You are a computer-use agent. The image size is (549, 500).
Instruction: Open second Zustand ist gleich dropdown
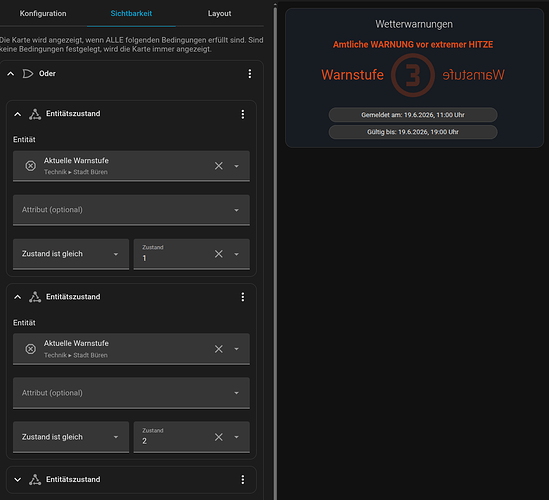[x=71, y=437]
